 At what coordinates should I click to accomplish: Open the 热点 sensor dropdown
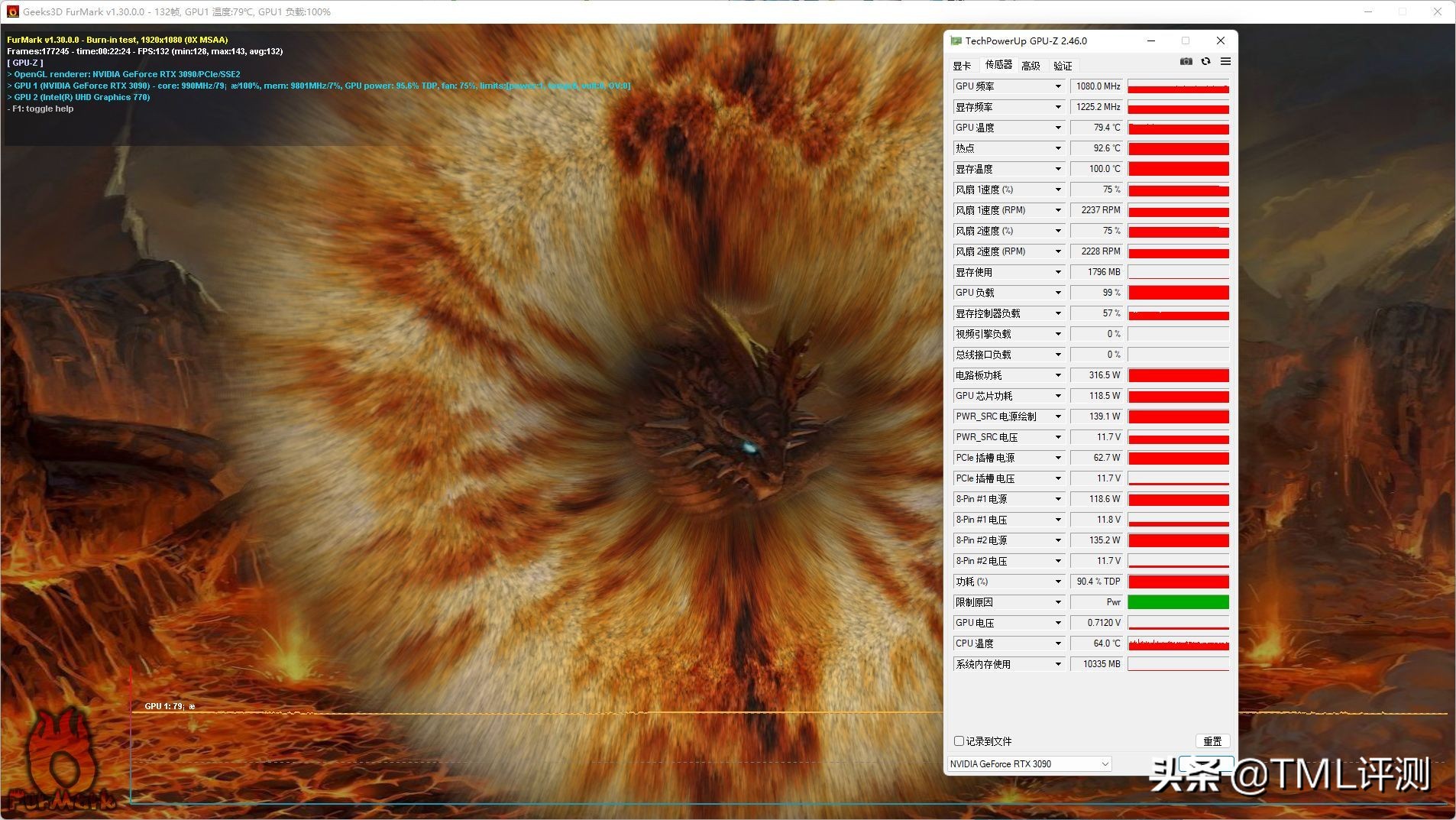tap(1058, 148)
